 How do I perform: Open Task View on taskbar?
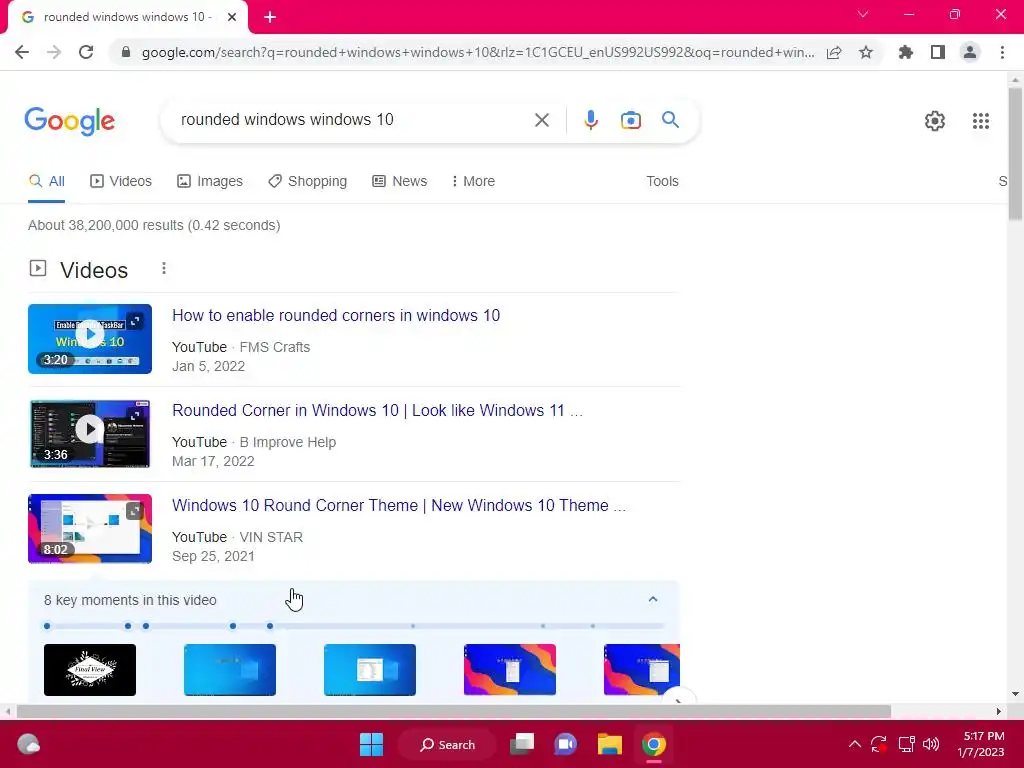[x=522, y=744]
